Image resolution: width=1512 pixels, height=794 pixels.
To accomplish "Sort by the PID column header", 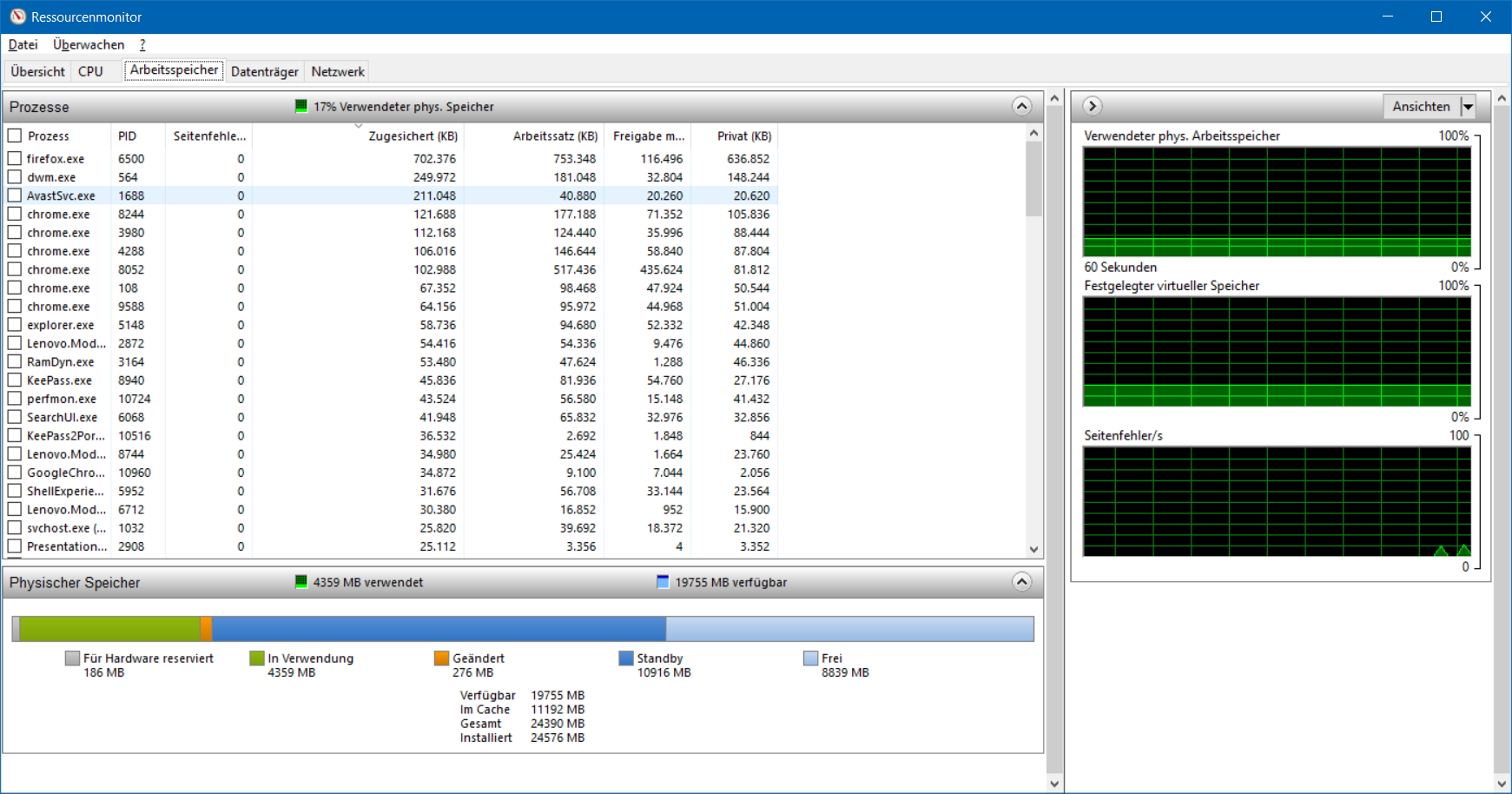I will (137, 136).
